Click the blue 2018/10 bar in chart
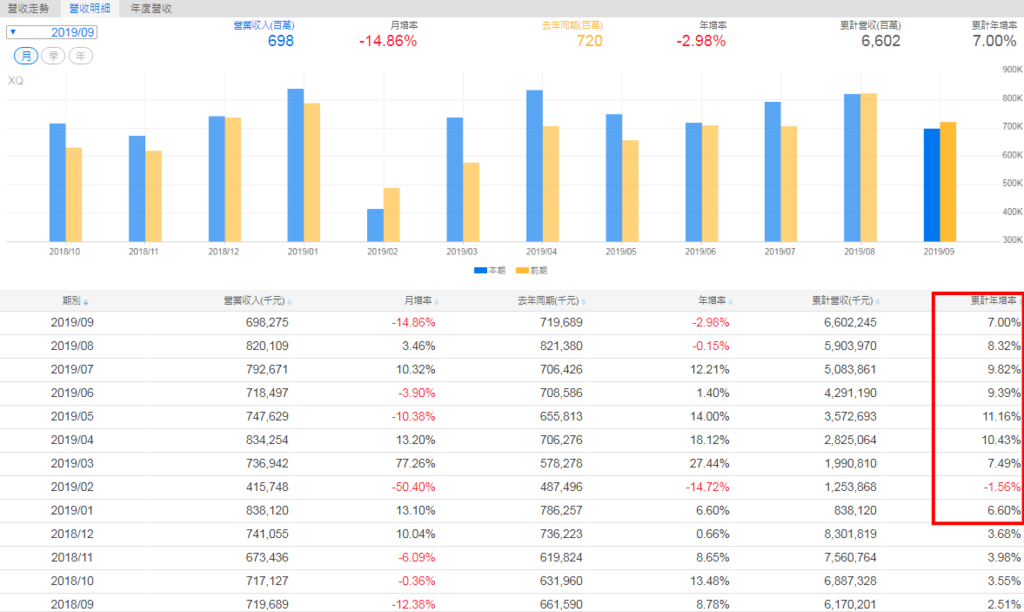Screen dimensions: 1024x612 pyautogui.click(x=57, y=183)
